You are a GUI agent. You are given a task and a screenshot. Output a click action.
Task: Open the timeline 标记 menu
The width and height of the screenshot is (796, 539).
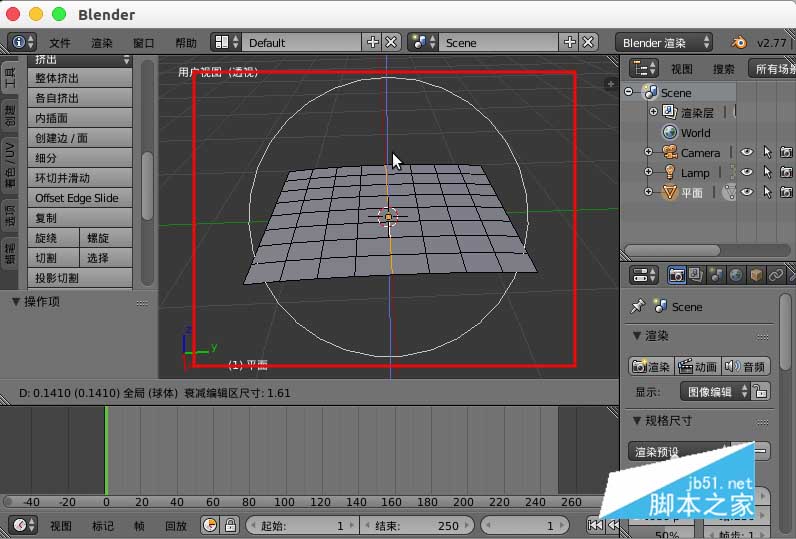tap(103, 525)
